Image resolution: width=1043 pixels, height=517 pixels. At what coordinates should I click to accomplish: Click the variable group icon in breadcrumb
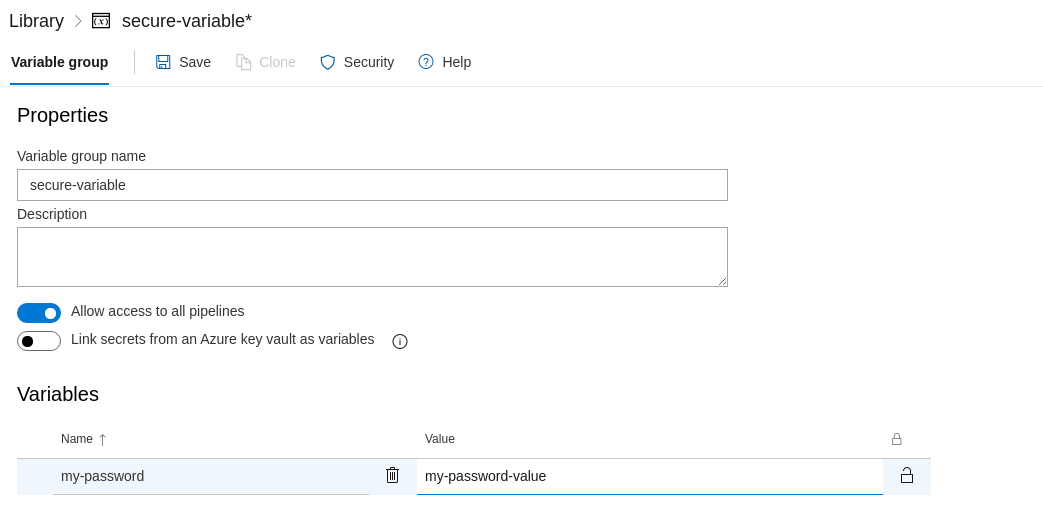click(101, 21)
